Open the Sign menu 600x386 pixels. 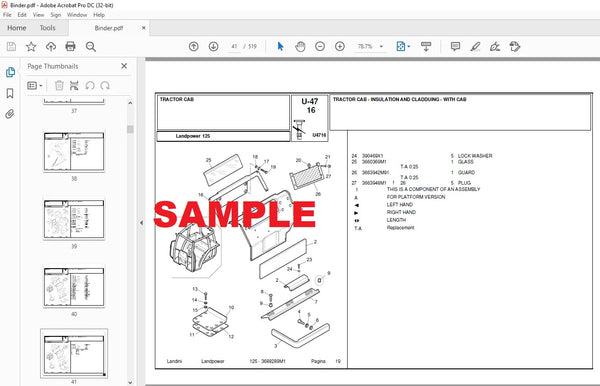(55, 15)
